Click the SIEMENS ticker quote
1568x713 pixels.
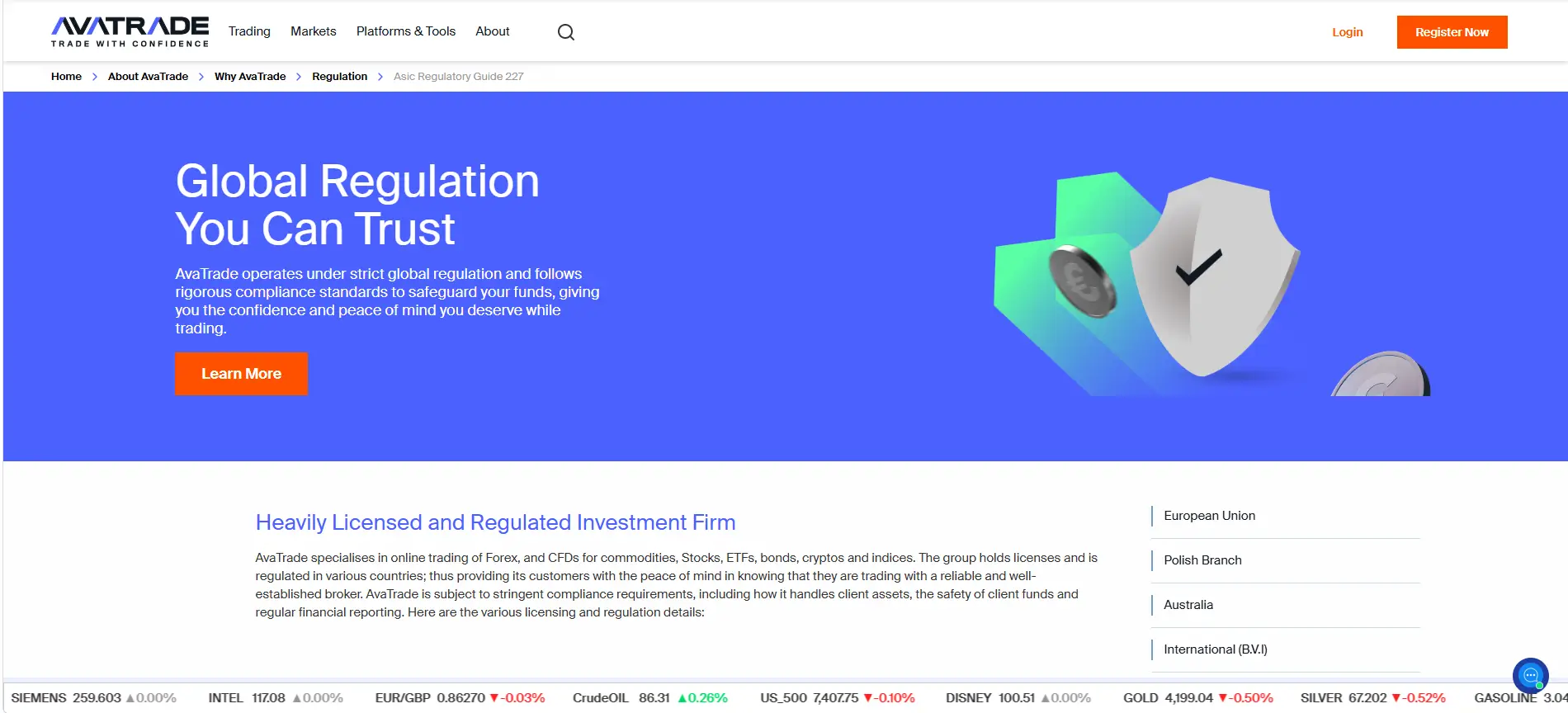point(94,698)
